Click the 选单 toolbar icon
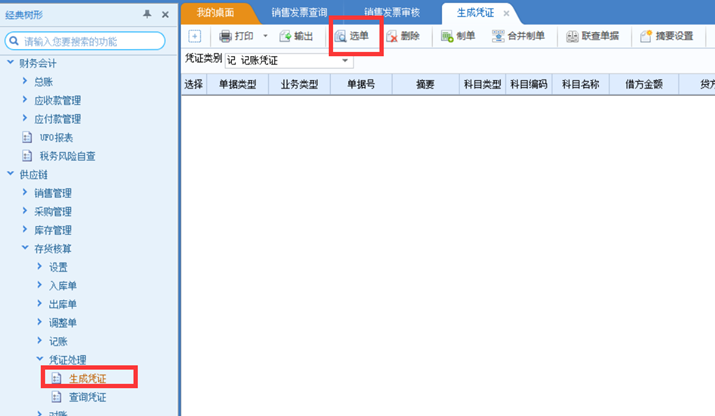This screenshot has width=715, height=416. [340, 36]
